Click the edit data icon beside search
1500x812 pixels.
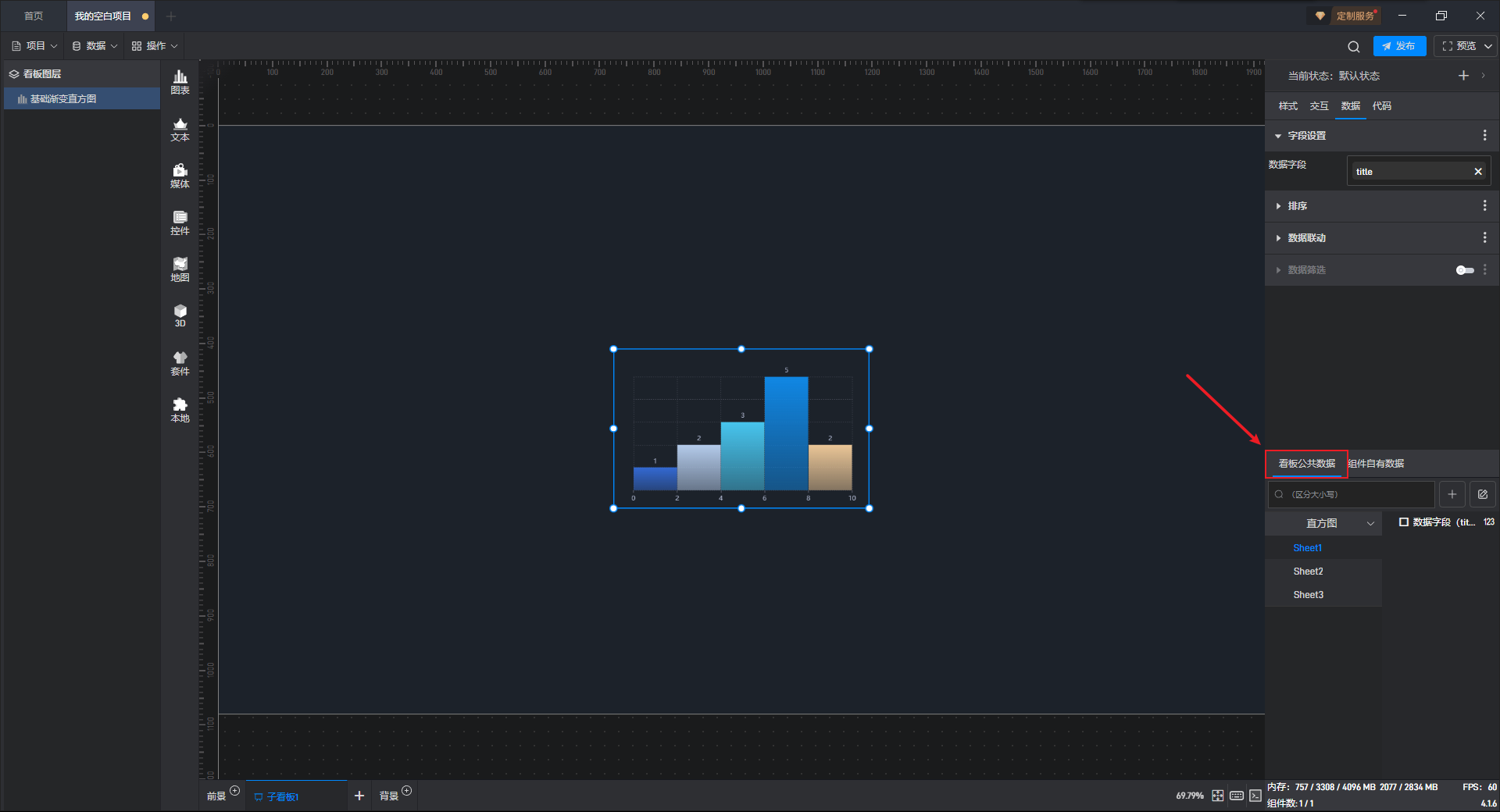1483,494
